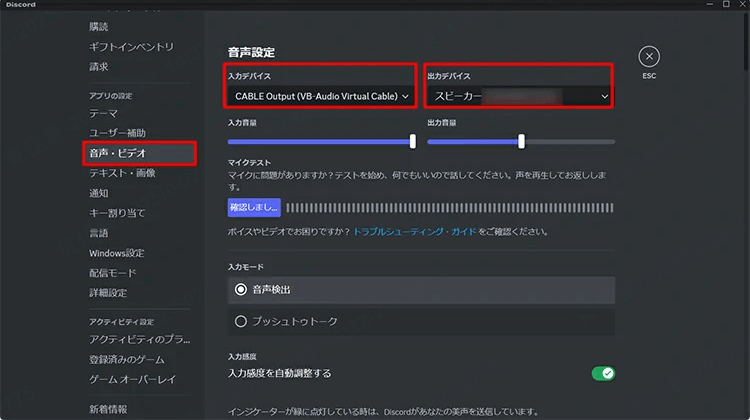Open the 出力デバイス dropdown showing スピーカー
Viewport: 750px width, 420px height.
[x=518, y=96]
